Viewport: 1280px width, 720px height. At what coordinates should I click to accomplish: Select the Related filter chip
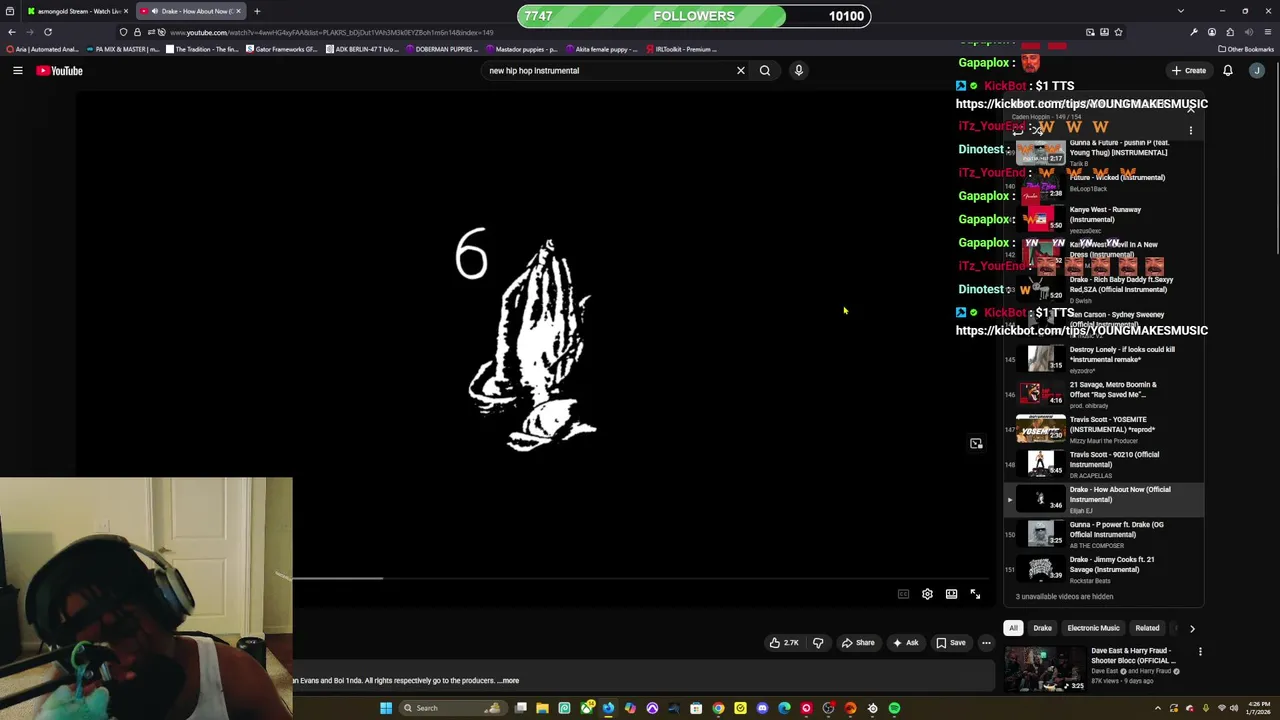pos(1147,628)
